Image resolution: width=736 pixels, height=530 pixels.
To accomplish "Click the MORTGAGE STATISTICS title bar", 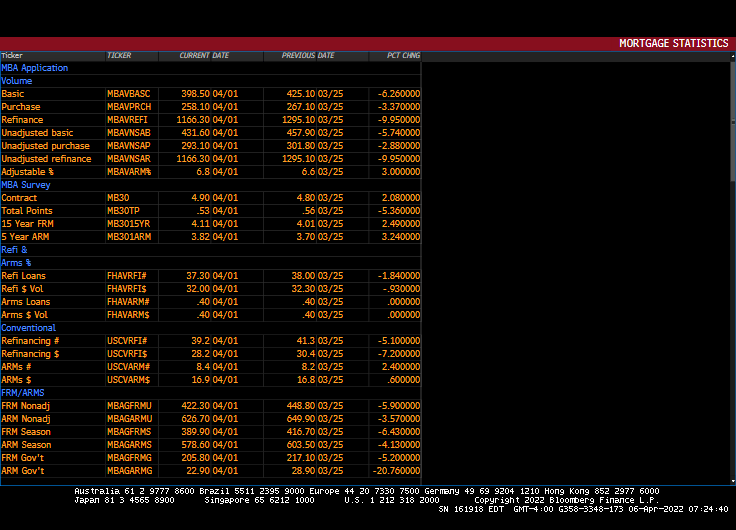I will (673, 44).
